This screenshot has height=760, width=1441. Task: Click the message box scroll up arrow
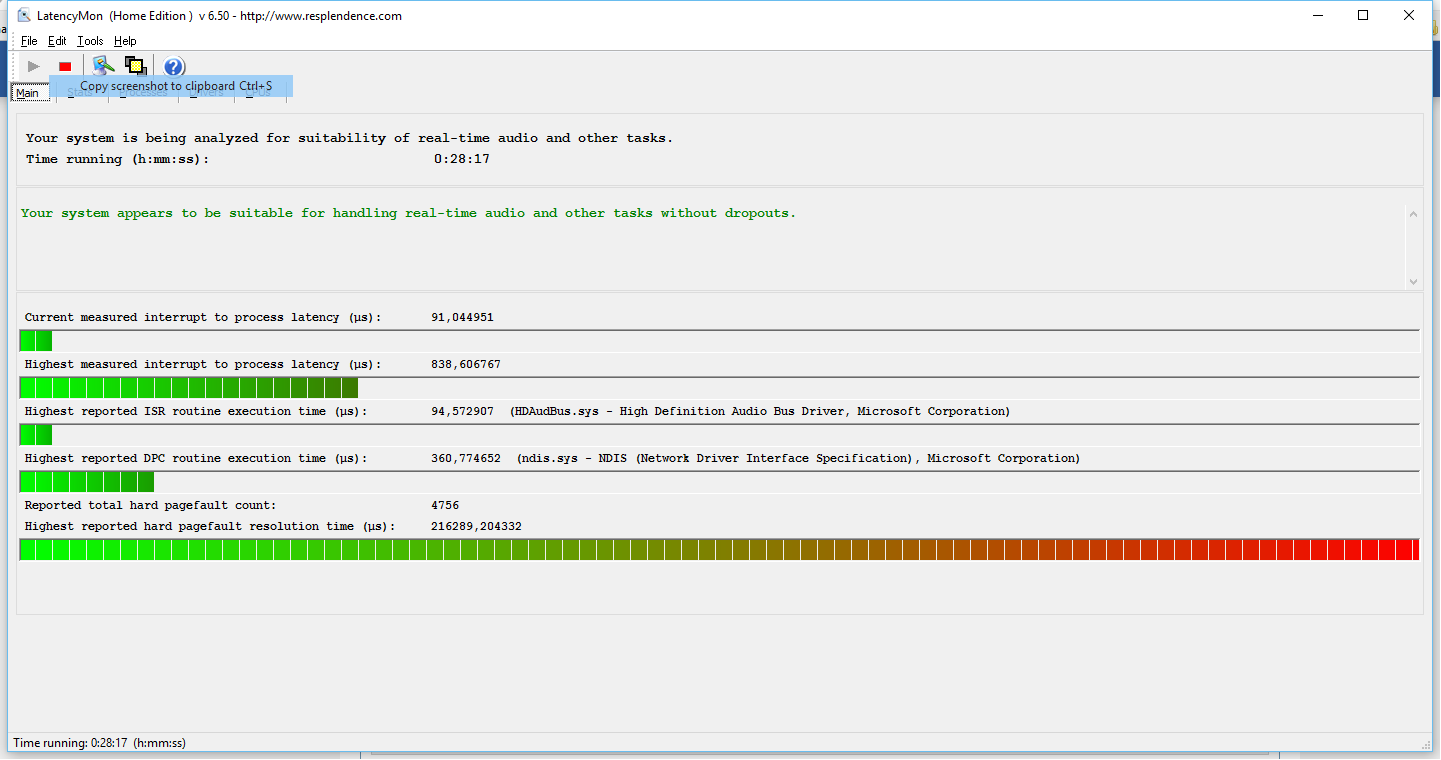pyautogui.click(x=1413, y=213)
